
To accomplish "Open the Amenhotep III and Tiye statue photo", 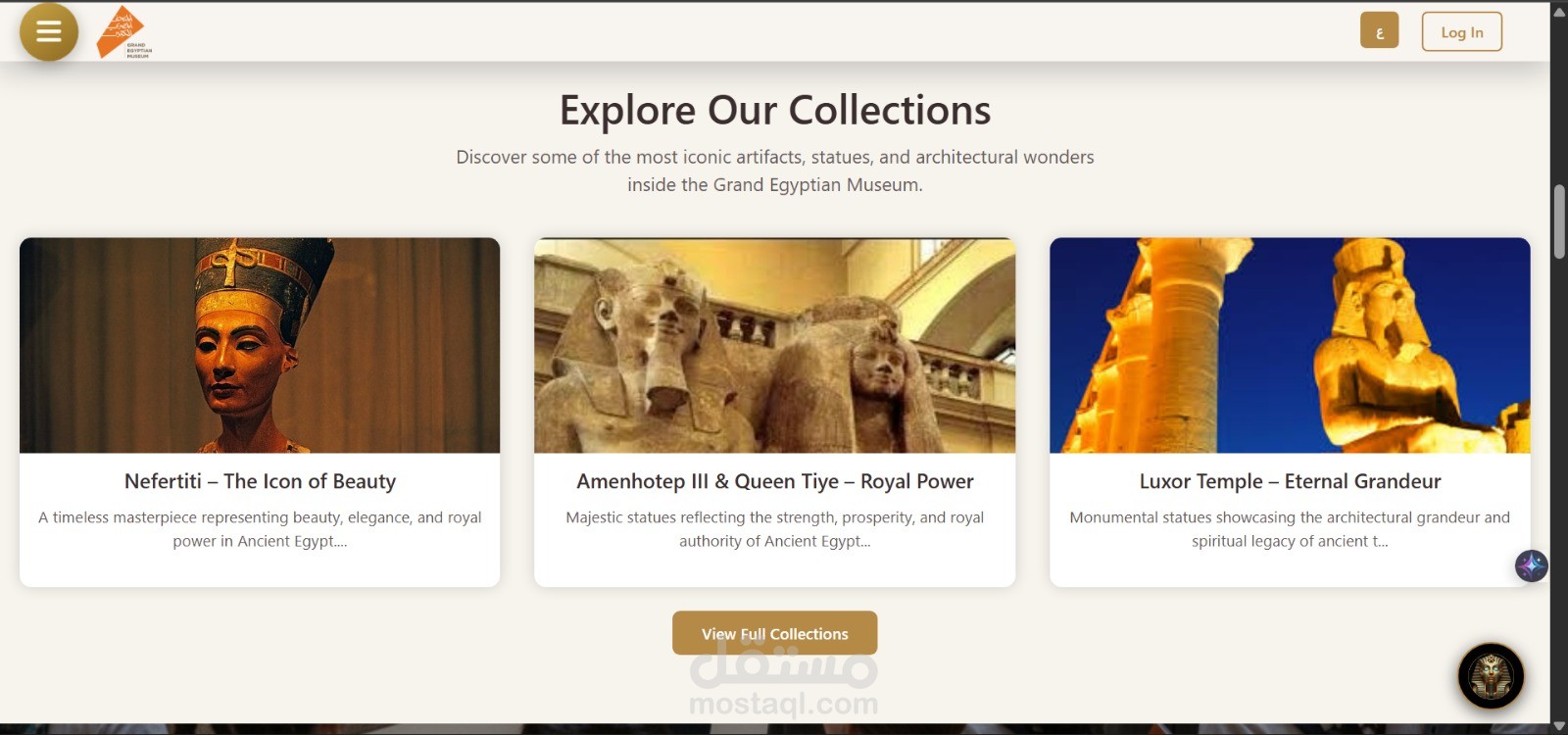I will (774, 345).
